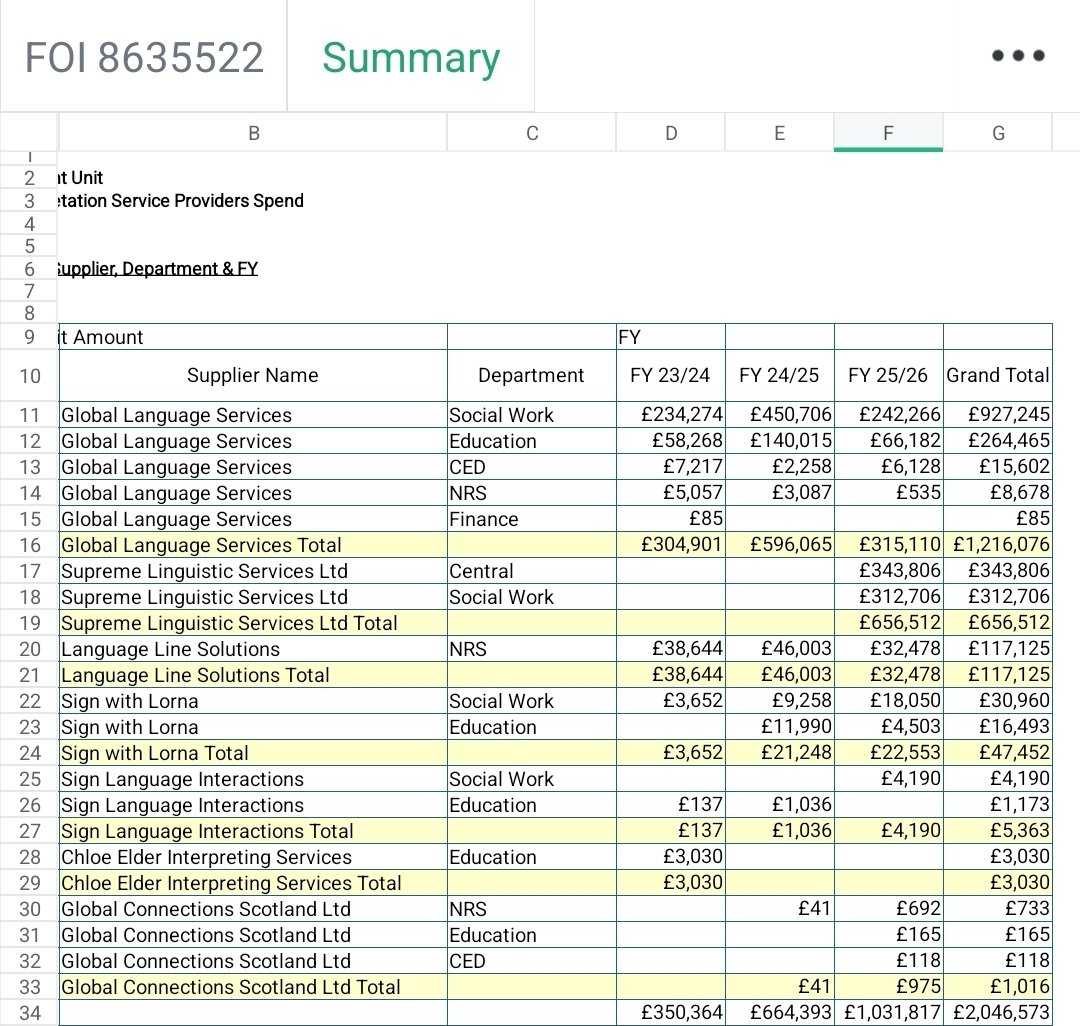Viewport: 1080px width, 1026px height.
Task: Select row 16 header number
Action: point(30,545)
